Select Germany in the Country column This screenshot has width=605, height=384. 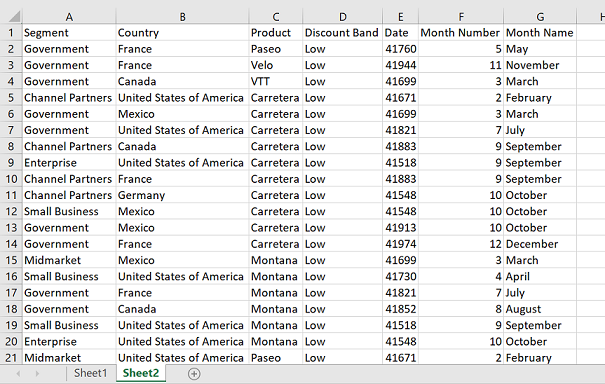pos(182,195)
